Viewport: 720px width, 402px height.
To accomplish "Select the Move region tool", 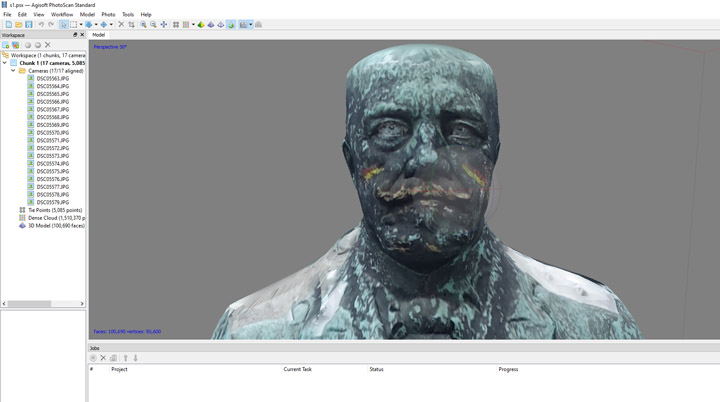I will click(89, 24).
